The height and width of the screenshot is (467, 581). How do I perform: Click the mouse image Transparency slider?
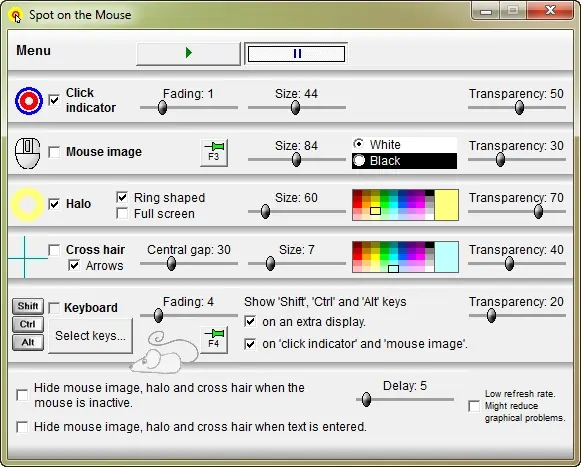517,160
